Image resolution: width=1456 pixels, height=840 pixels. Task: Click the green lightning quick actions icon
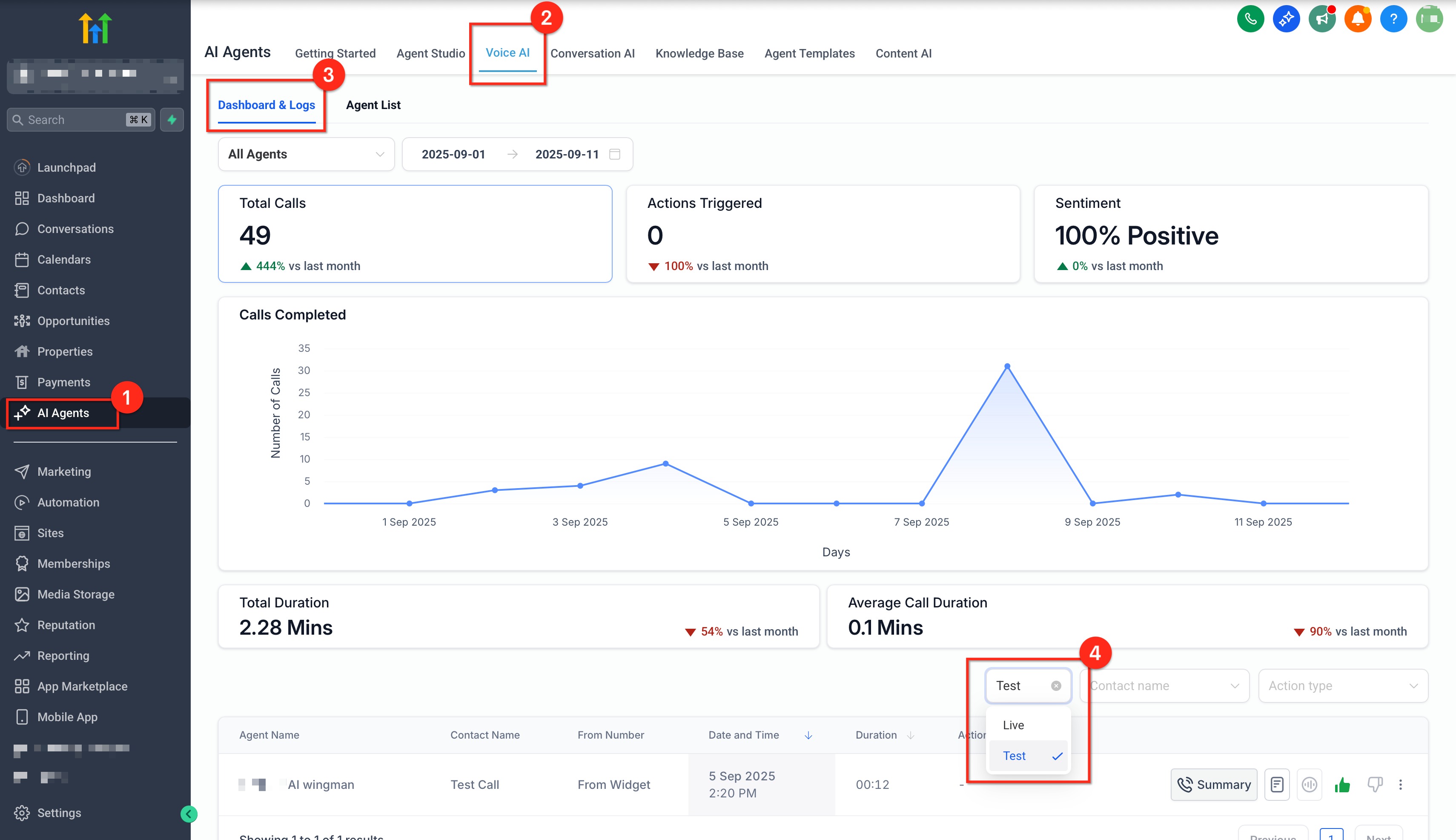pos(172,119)
